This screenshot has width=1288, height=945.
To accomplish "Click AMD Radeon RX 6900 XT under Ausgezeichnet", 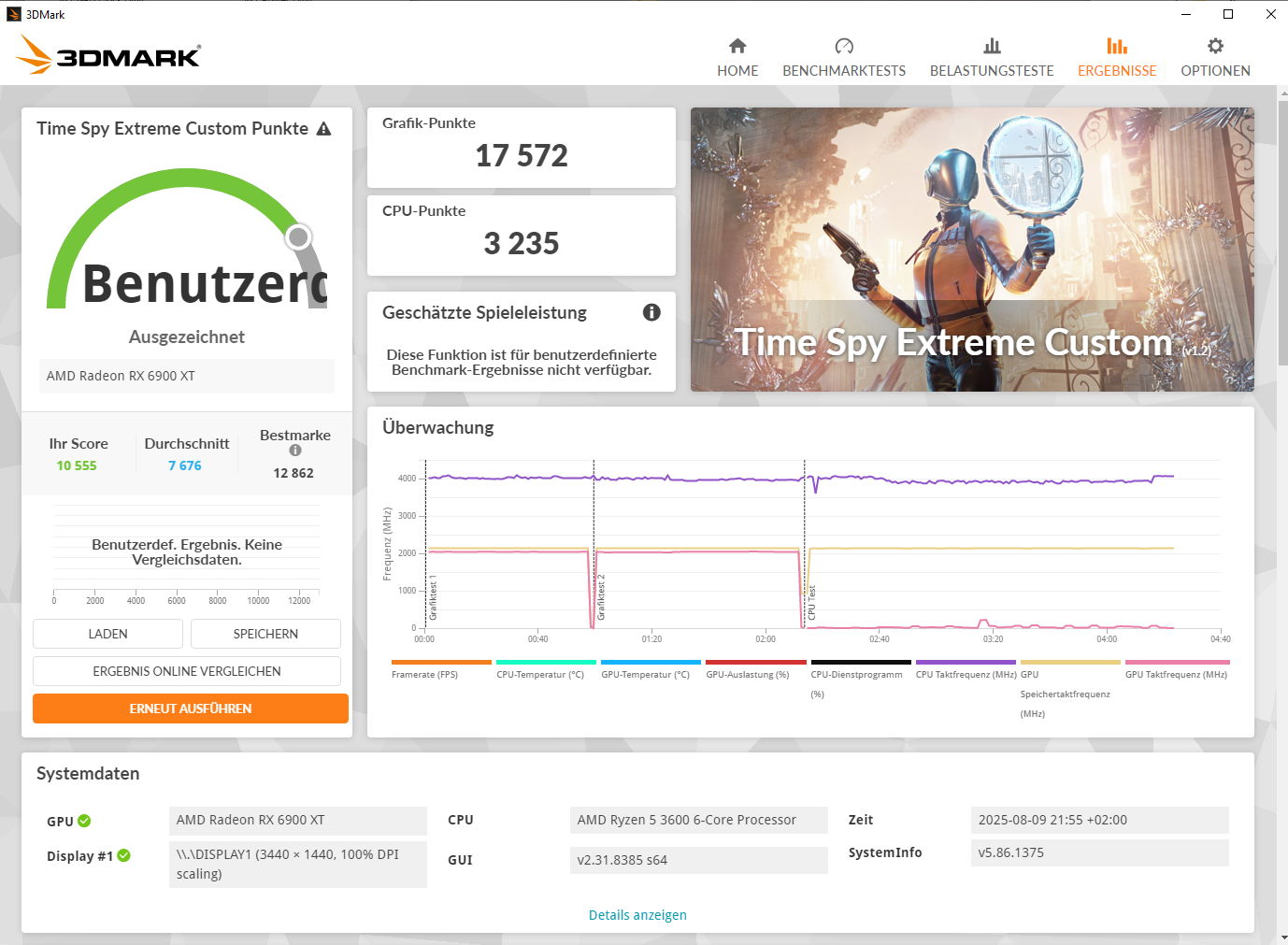I will point(187,376).
